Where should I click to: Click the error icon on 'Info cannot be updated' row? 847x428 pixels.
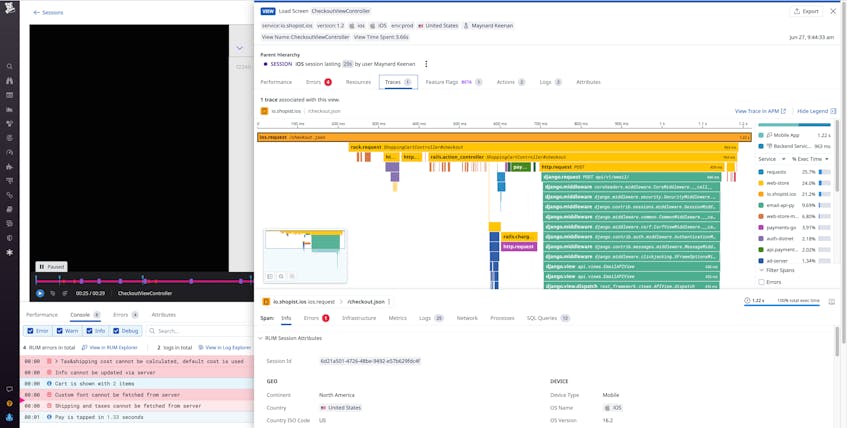49,372
